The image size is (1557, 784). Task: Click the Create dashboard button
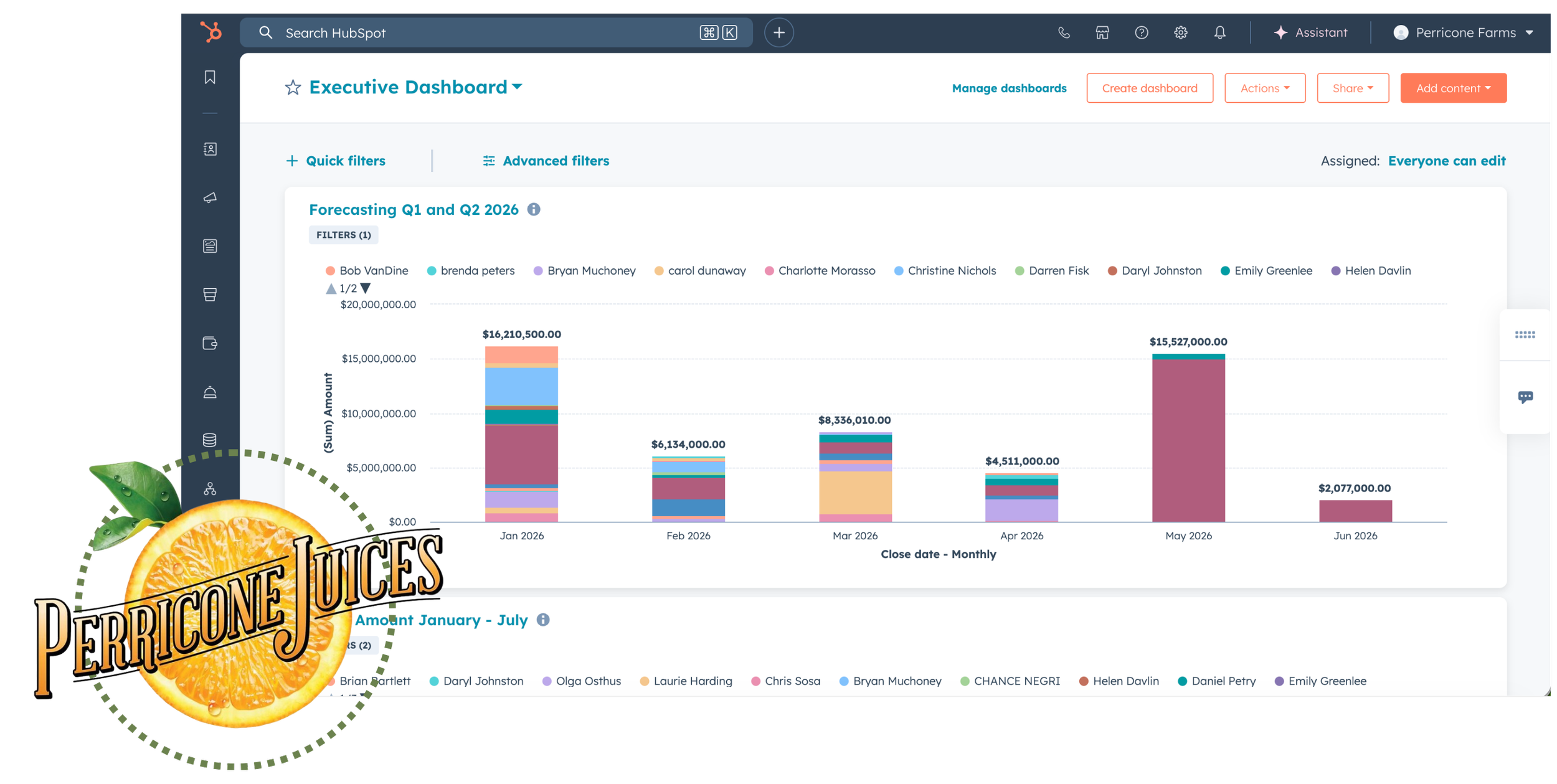pyautogui.click(x=1149, y=88)
